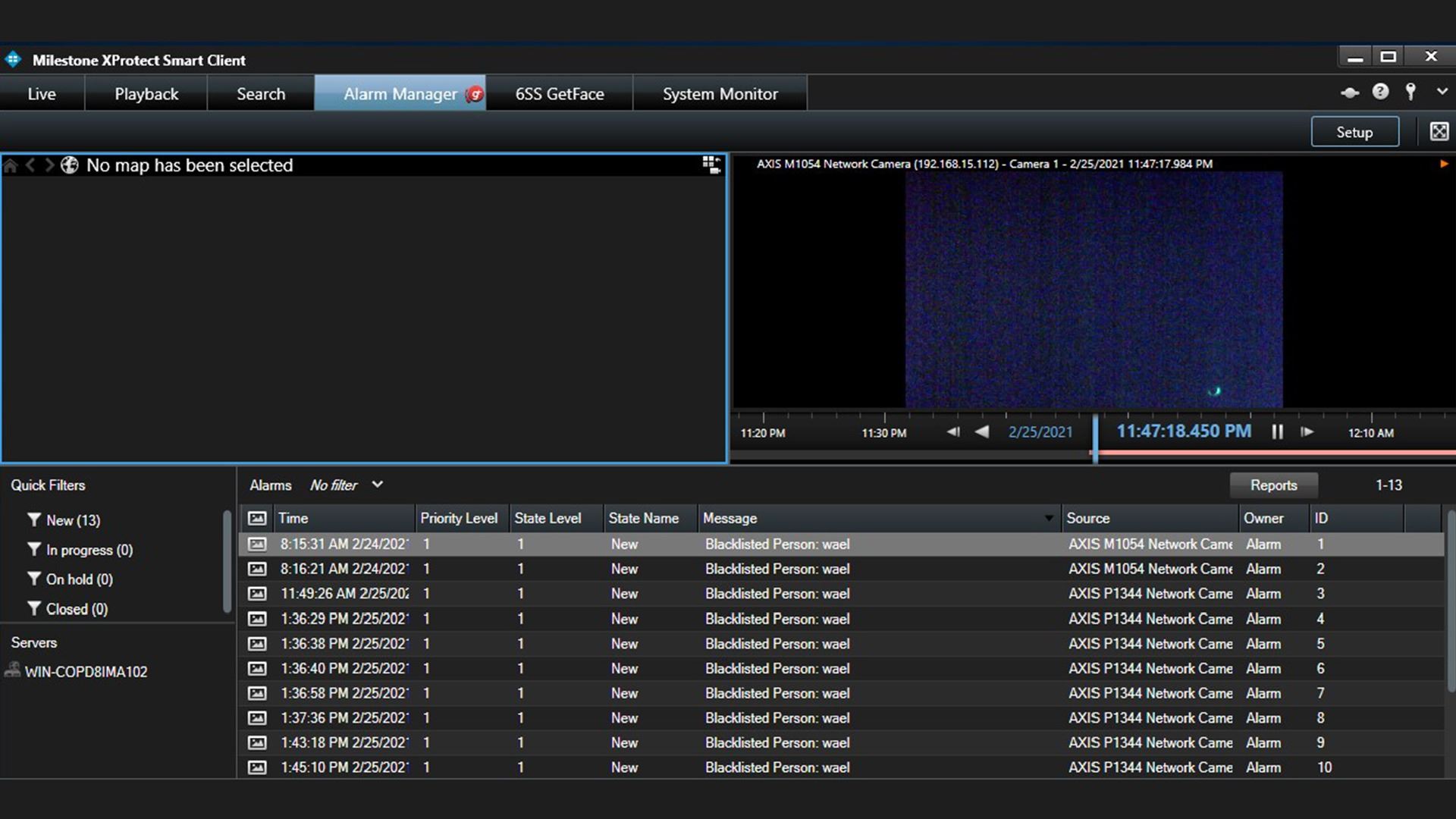
Task: Click image icon of alarm ID 5
Action: 258,644
